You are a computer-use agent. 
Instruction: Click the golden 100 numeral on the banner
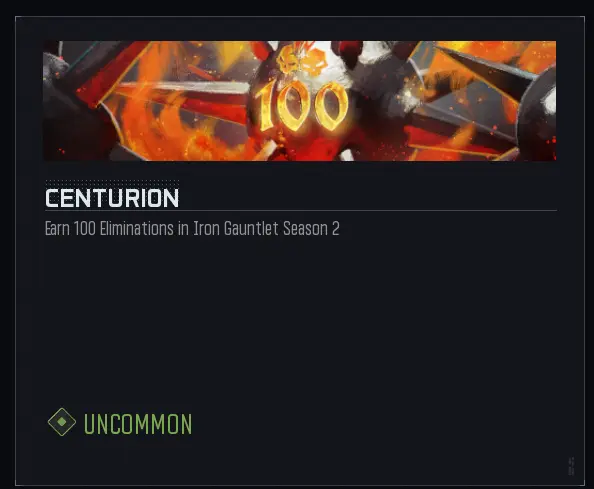pyautogui.click(x=302, y=107)
